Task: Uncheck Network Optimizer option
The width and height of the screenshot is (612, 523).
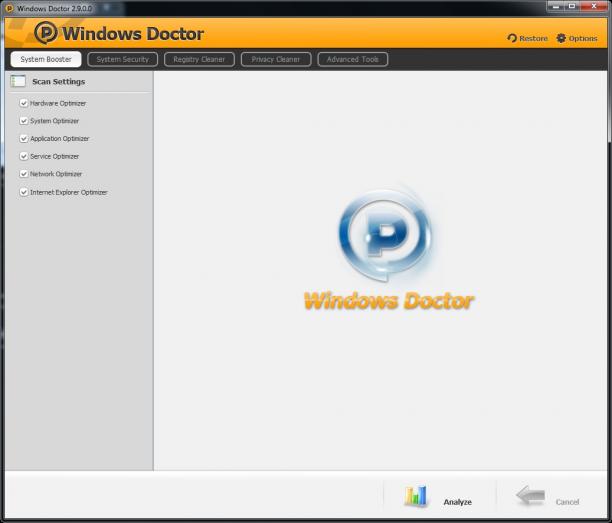Action: tap(23, 174)
